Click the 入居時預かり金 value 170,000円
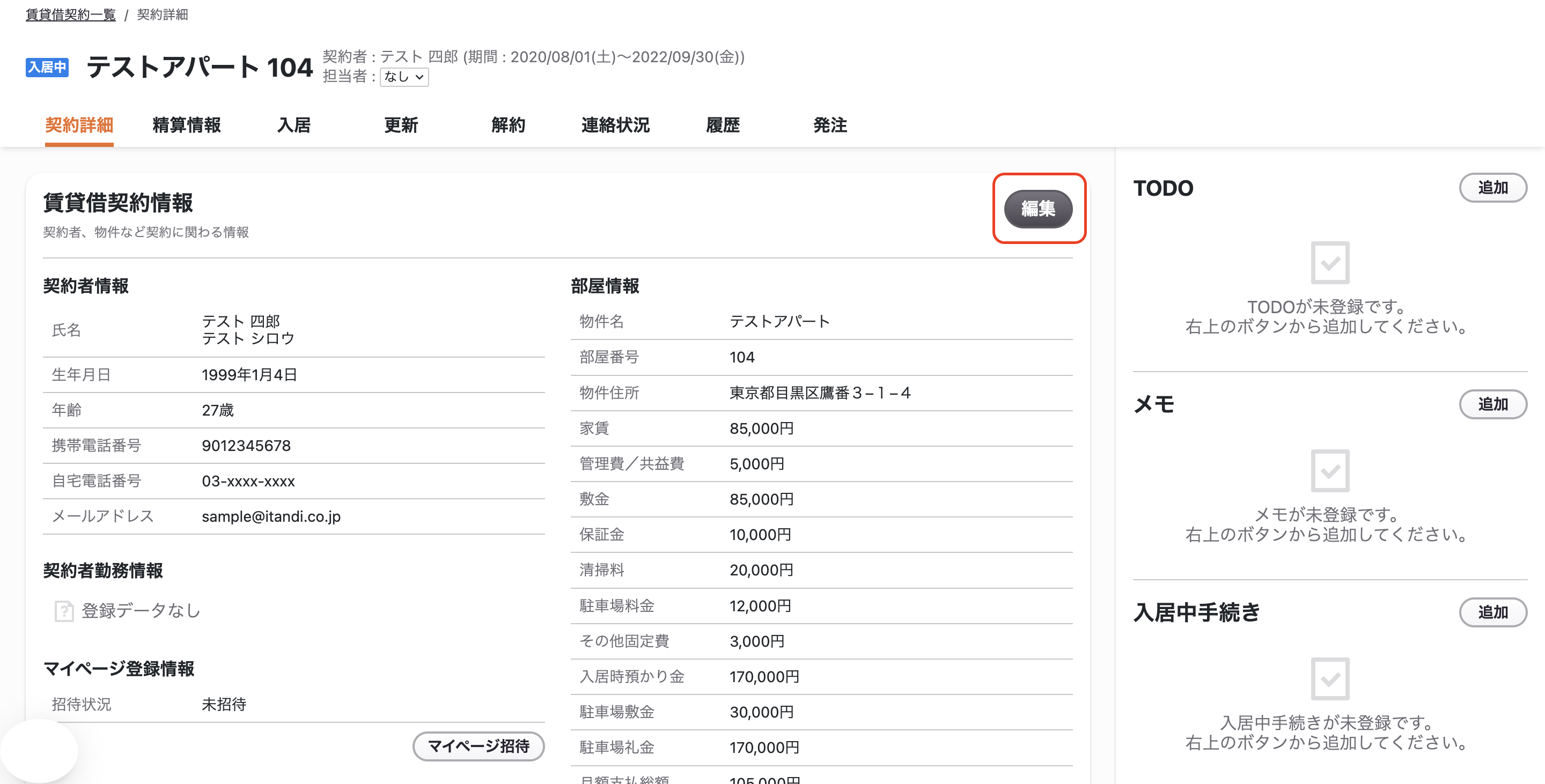Image resolution: width=1545 pixels, height=784 pixels. click(x=764, y=677)
